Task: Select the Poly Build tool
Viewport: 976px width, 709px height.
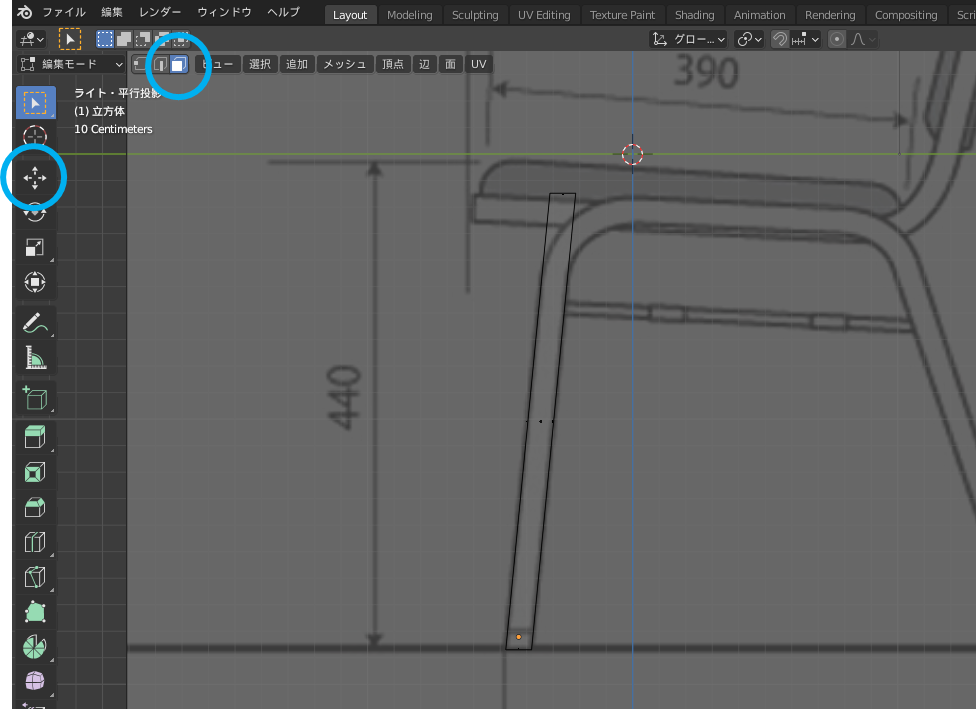Action: point(35,612)
